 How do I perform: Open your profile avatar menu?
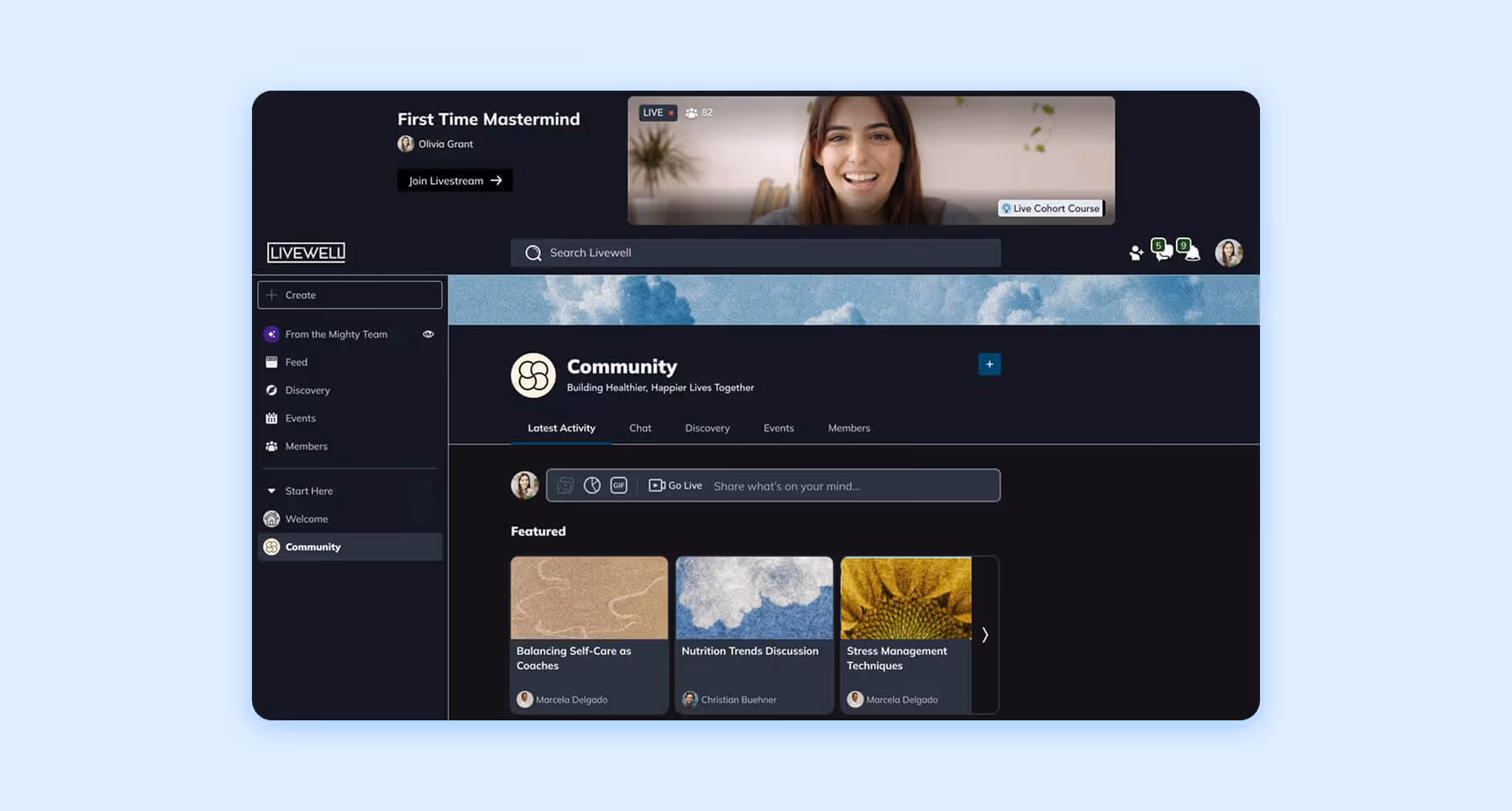pos(1229,252)
